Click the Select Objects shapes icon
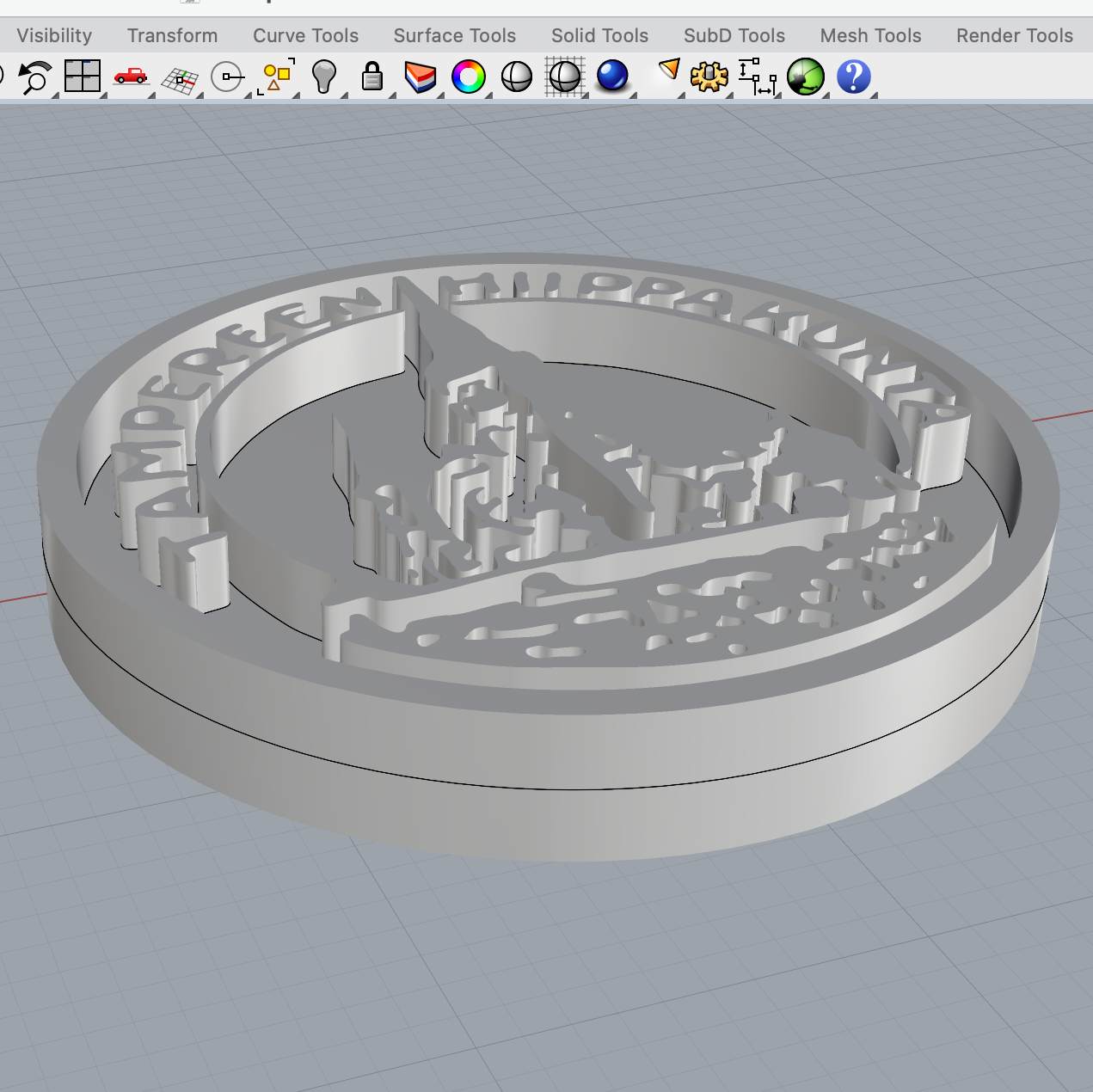This screenshot has height=1092, width=1093. click(276, 77)
